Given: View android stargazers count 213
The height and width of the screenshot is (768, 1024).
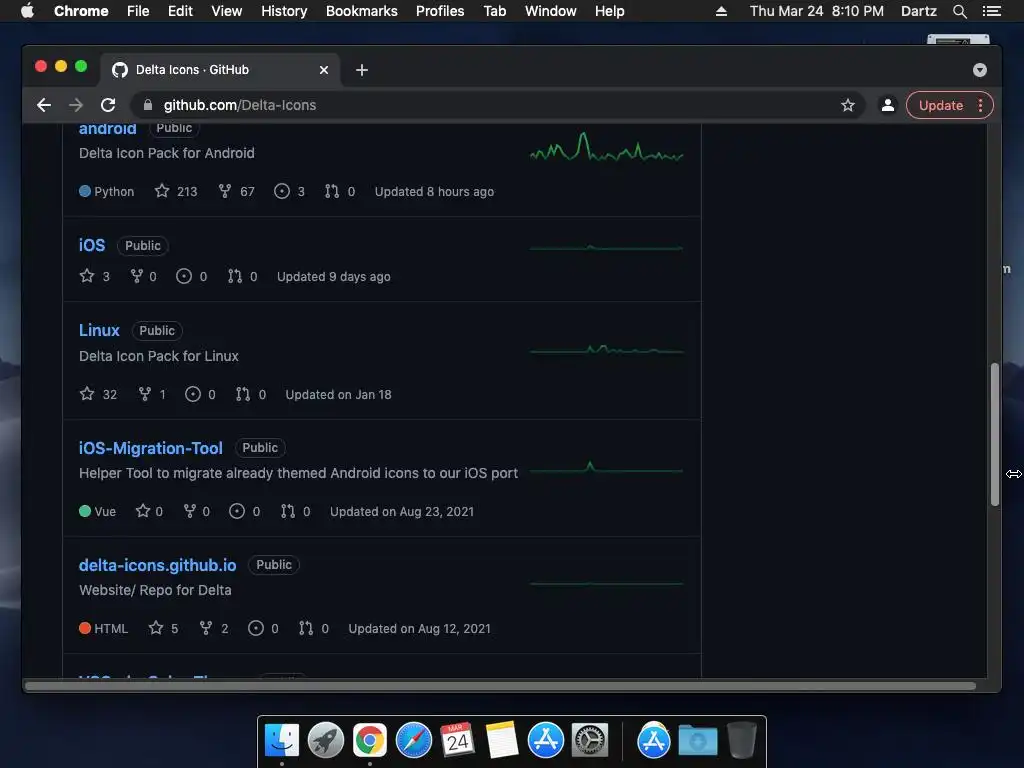Looking at the screenshot, I should [176, 191].
